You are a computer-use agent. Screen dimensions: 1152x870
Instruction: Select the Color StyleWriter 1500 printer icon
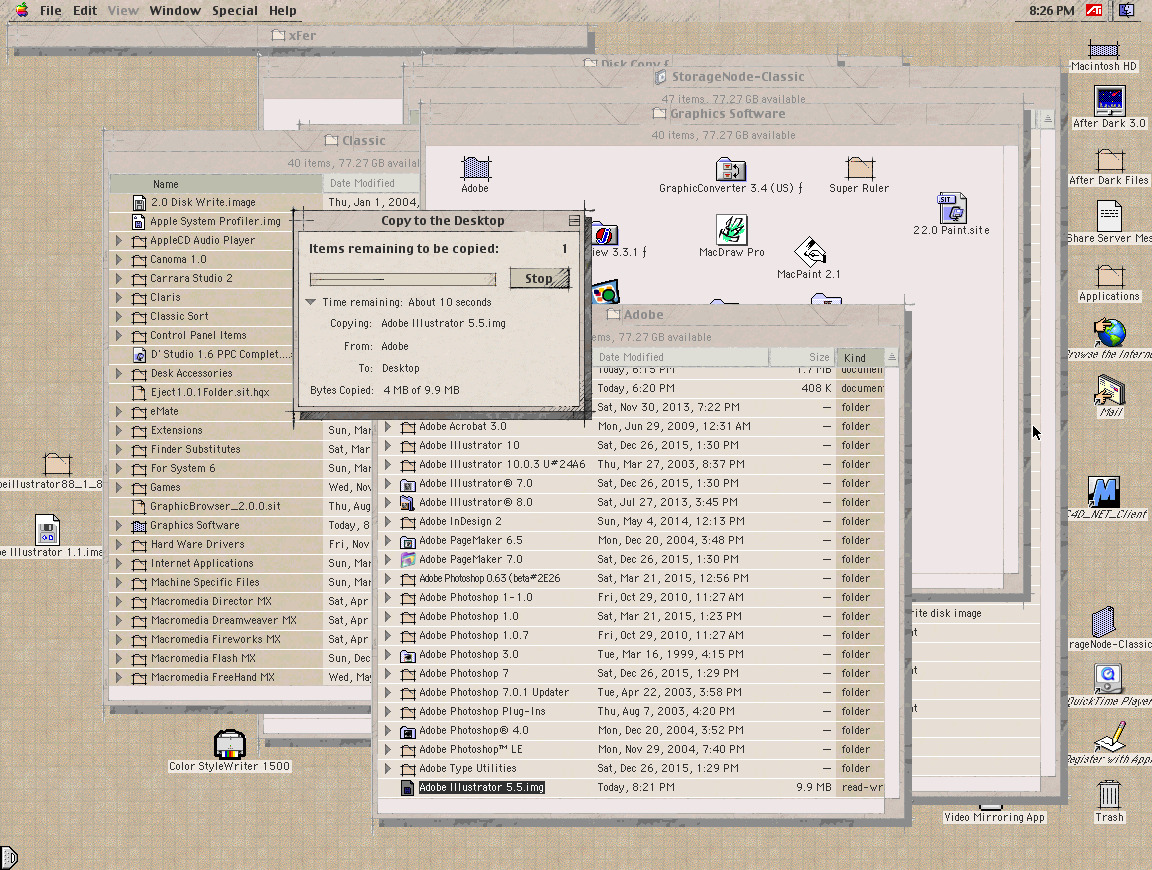pos(229,744)
